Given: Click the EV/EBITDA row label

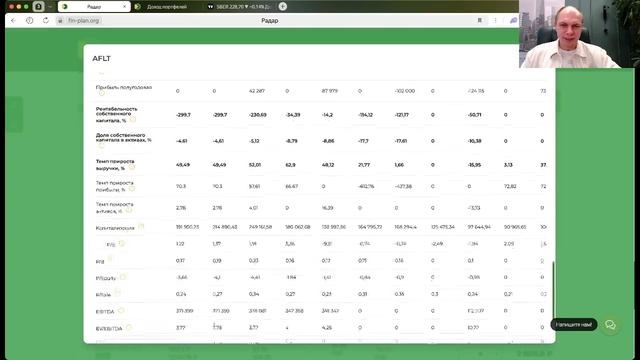Looking at the screenshot, I should pyautogui.click(x=109, y=328).
